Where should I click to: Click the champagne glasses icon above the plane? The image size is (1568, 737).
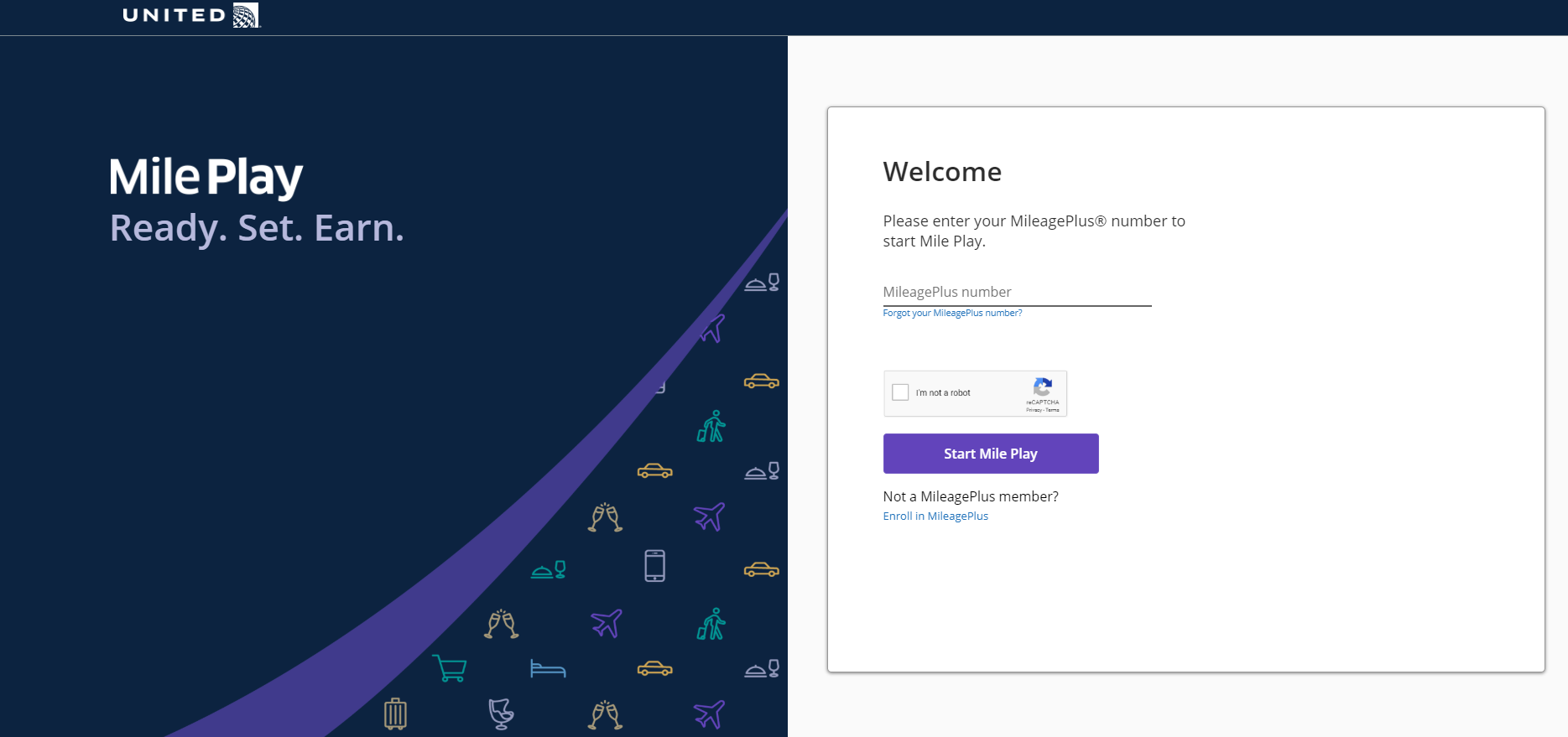click(x=605, y=517)
